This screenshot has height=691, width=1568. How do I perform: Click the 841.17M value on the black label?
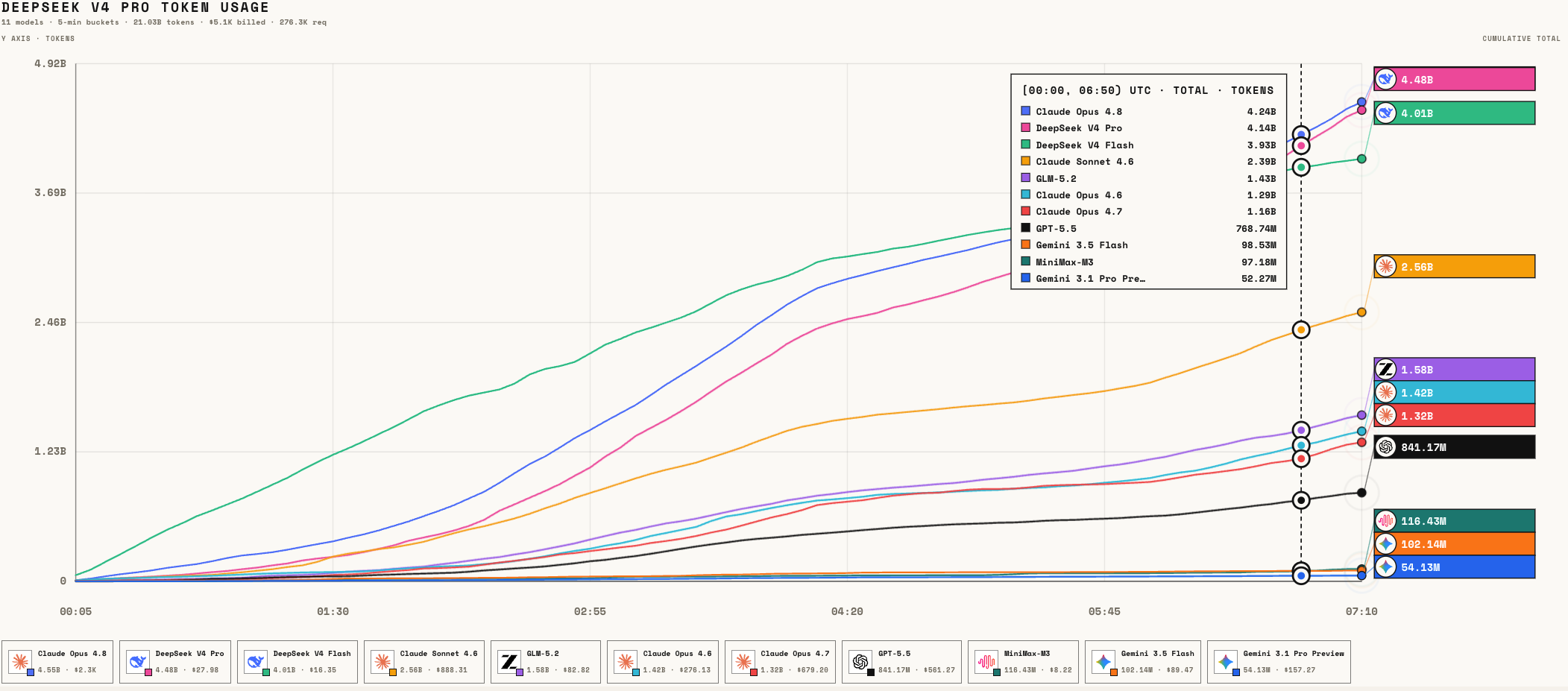coord(1423,447)
